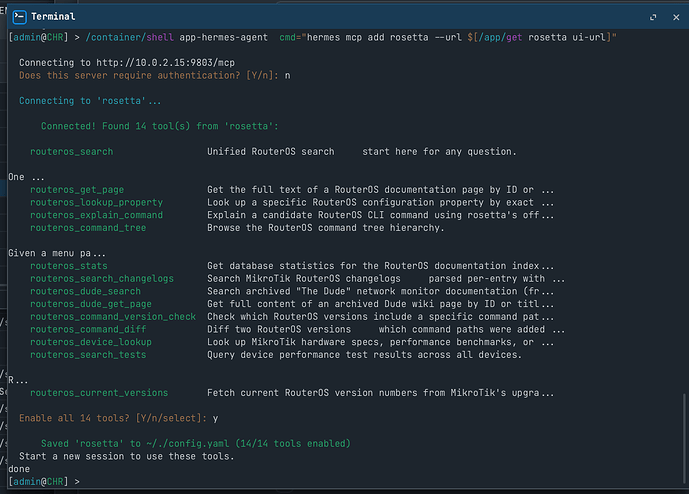Screen dimensions: 689x494
Task: Click the routeros_device_lookup entry
Action: (91, 342)
